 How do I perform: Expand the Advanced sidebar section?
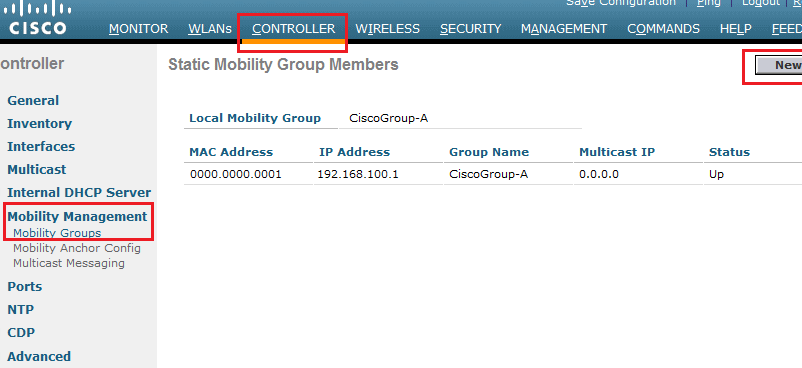(x=39, y=356)
